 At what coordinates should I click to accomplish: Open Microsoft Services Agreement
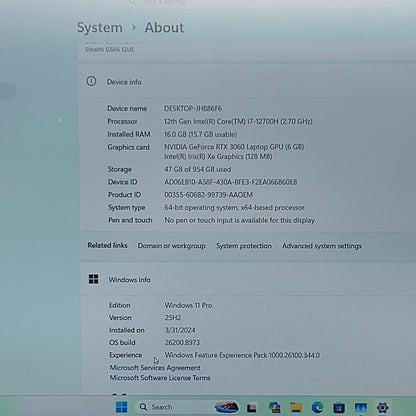155,368
